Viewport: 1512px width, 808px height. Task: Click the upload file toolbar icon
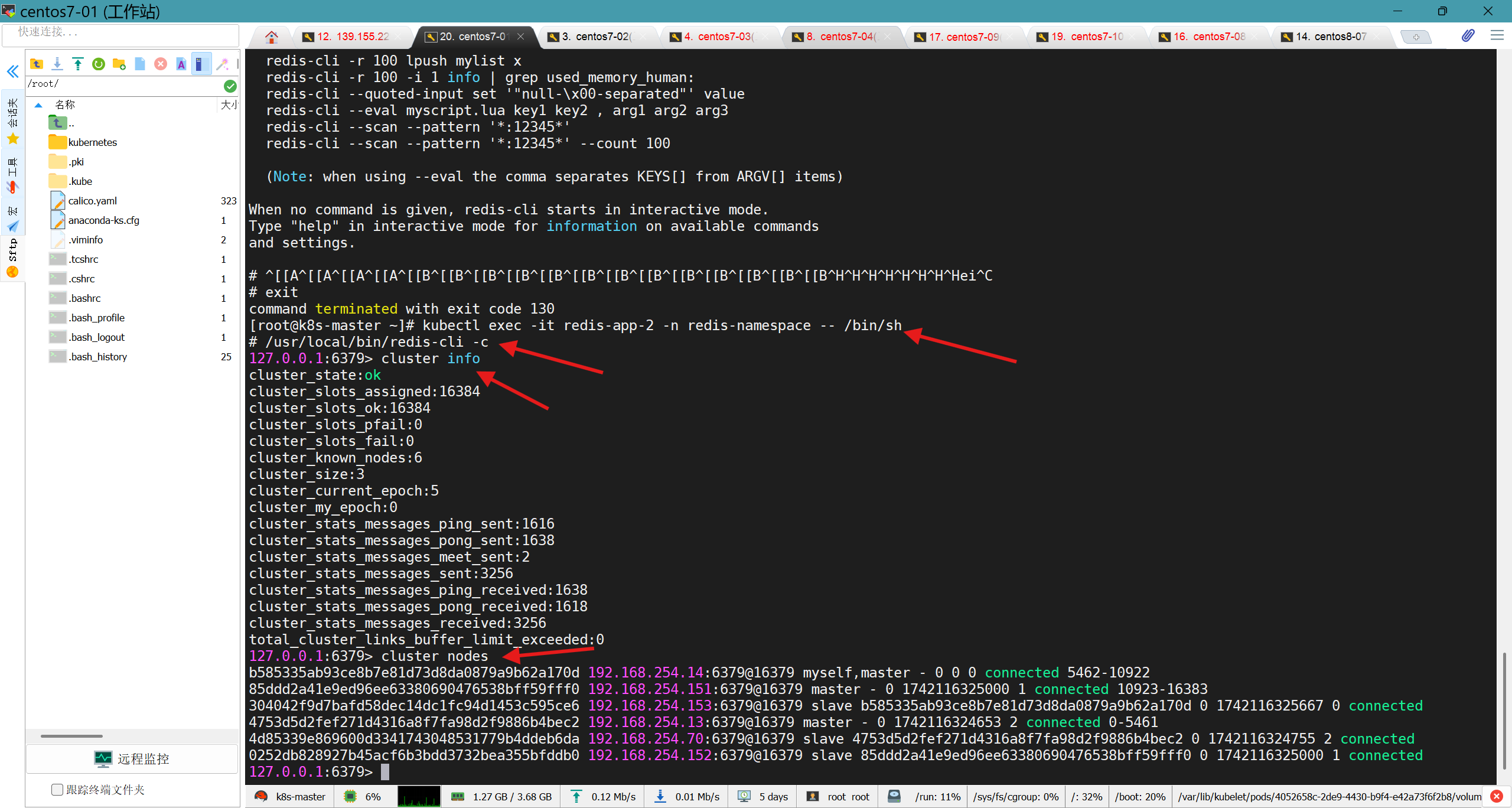[x=77, y=64]
